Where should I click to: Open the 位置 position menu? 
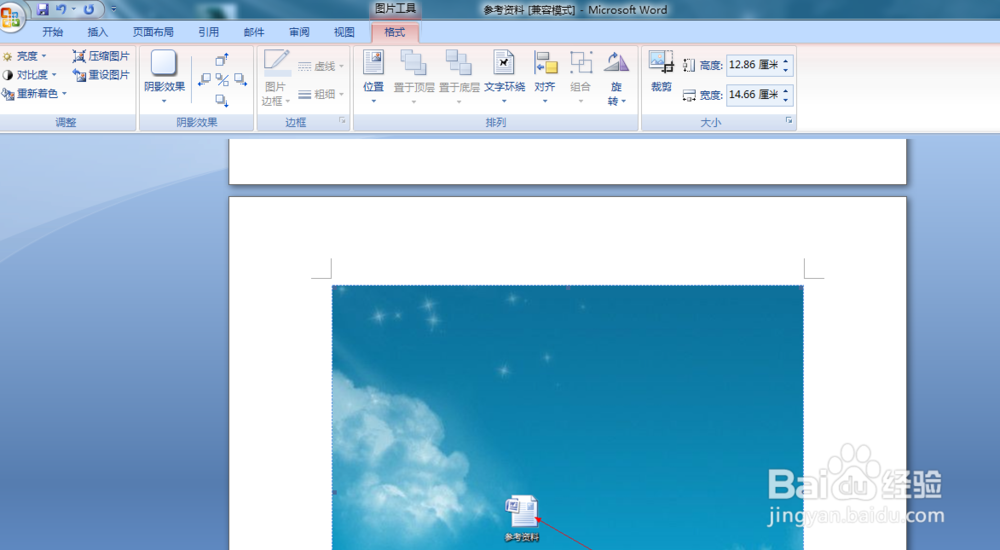373,77
